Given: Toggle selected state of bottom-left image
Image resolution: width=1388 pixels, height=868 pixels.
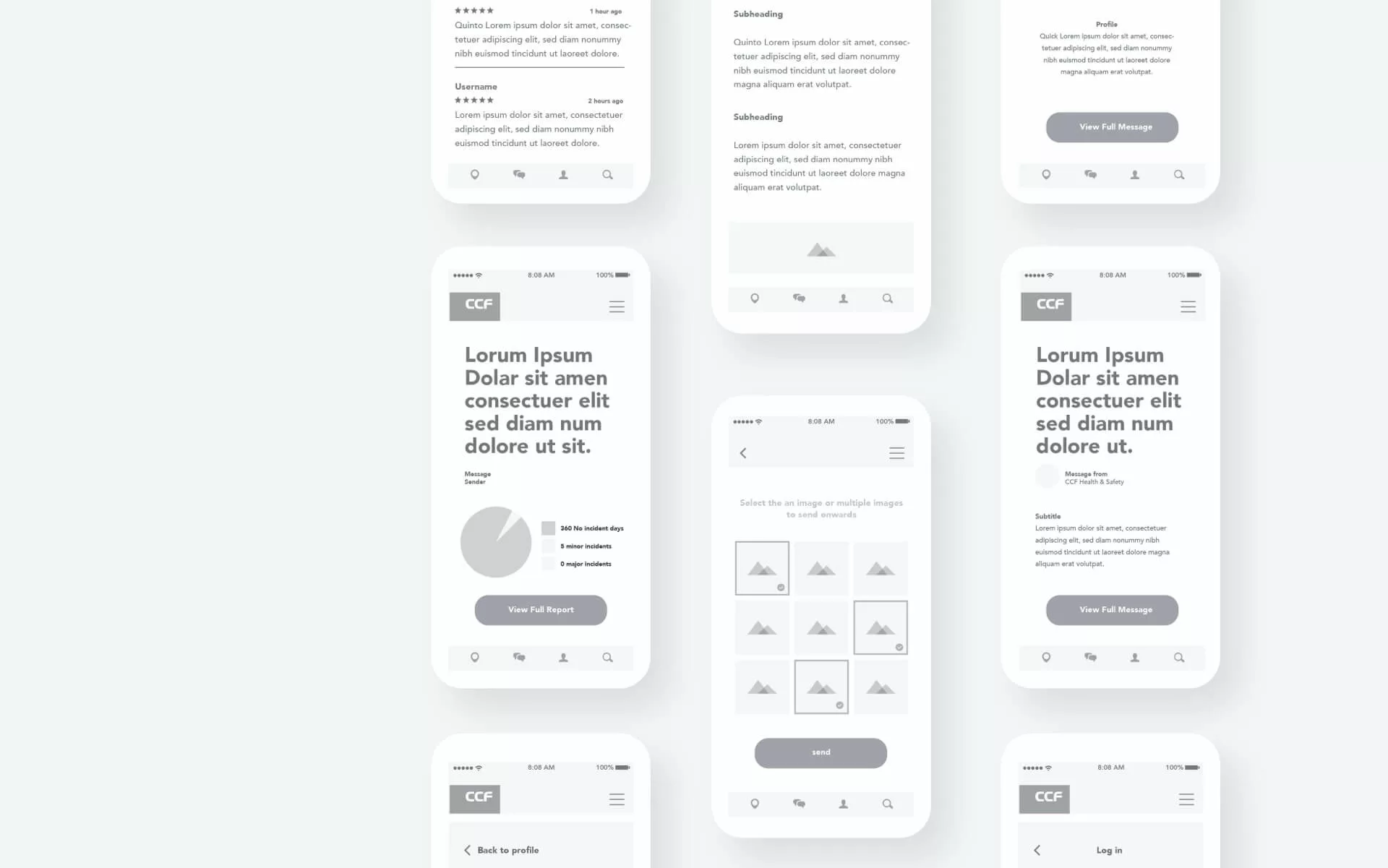Looking at the screenshot, I should (761, 686).
